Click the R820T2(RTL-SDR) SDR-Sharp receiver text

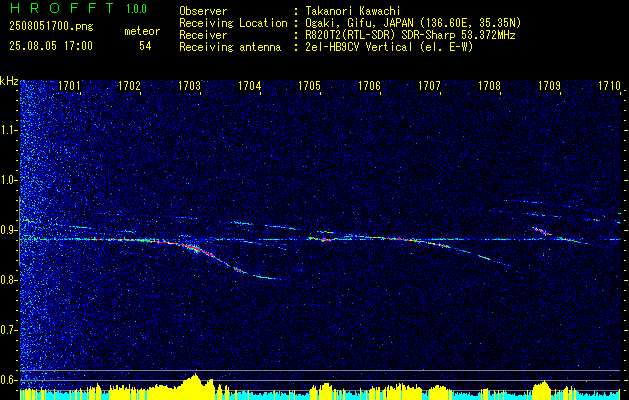click(410, 35)
